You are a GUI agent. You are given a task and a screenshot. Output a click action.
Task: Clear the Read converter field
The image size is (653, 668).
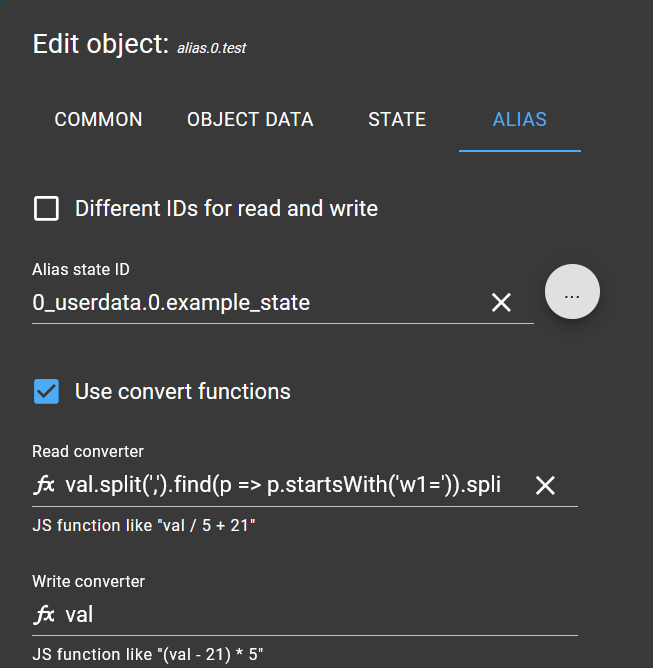[545, 485]
